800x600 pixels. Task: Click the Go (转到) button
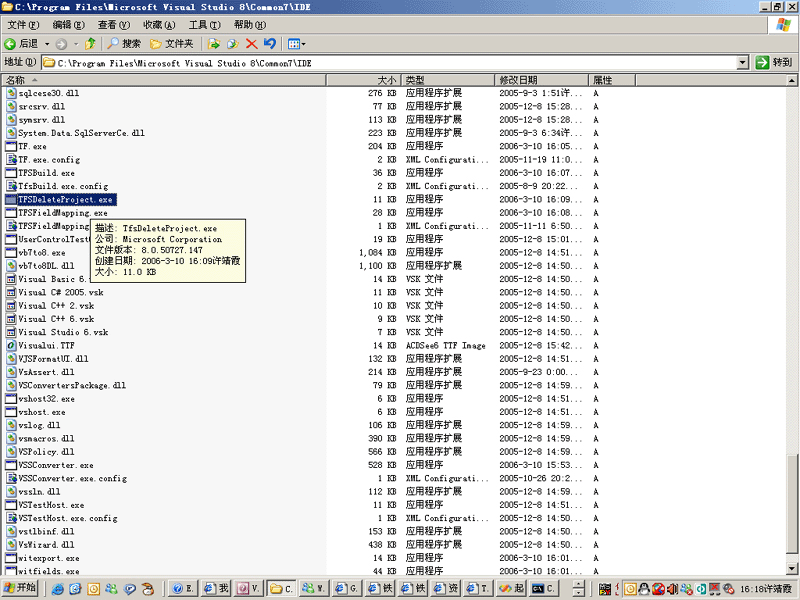[x=774, y=62]
